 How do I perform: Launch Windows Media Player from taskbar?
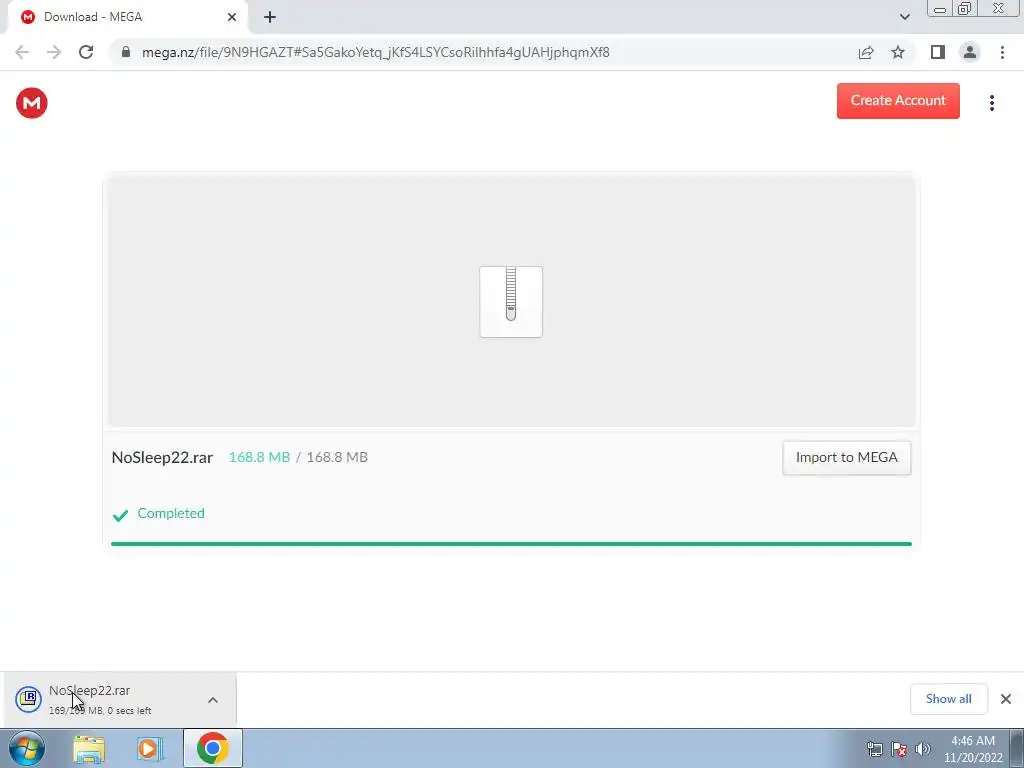click(150, 749)
